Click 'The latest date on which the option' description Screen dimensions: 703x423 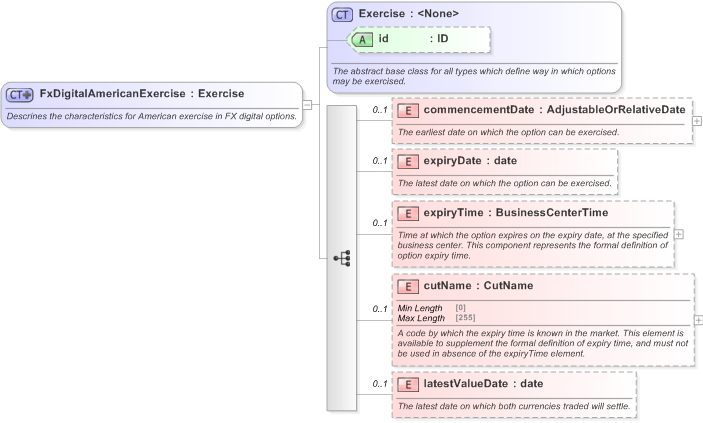point(505,183)
